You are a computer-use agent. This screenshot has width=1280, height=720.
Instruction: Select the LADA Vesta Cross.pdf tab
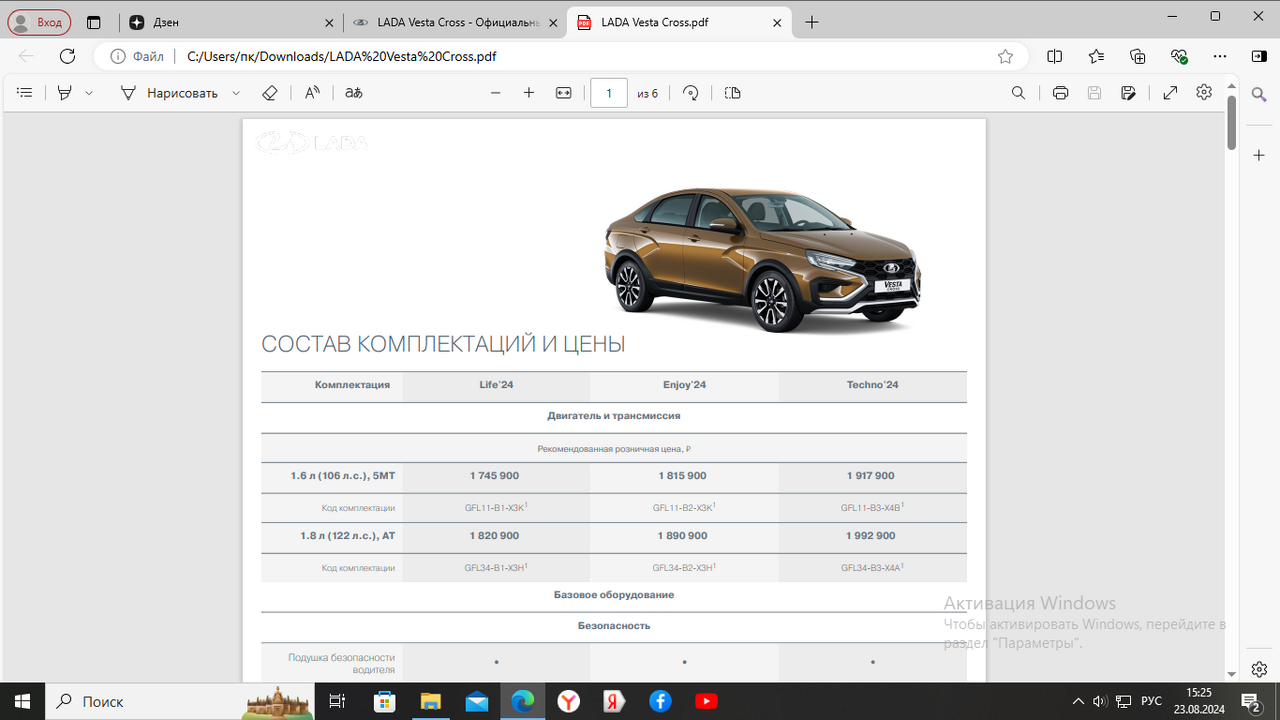click(x=680, y=22)
